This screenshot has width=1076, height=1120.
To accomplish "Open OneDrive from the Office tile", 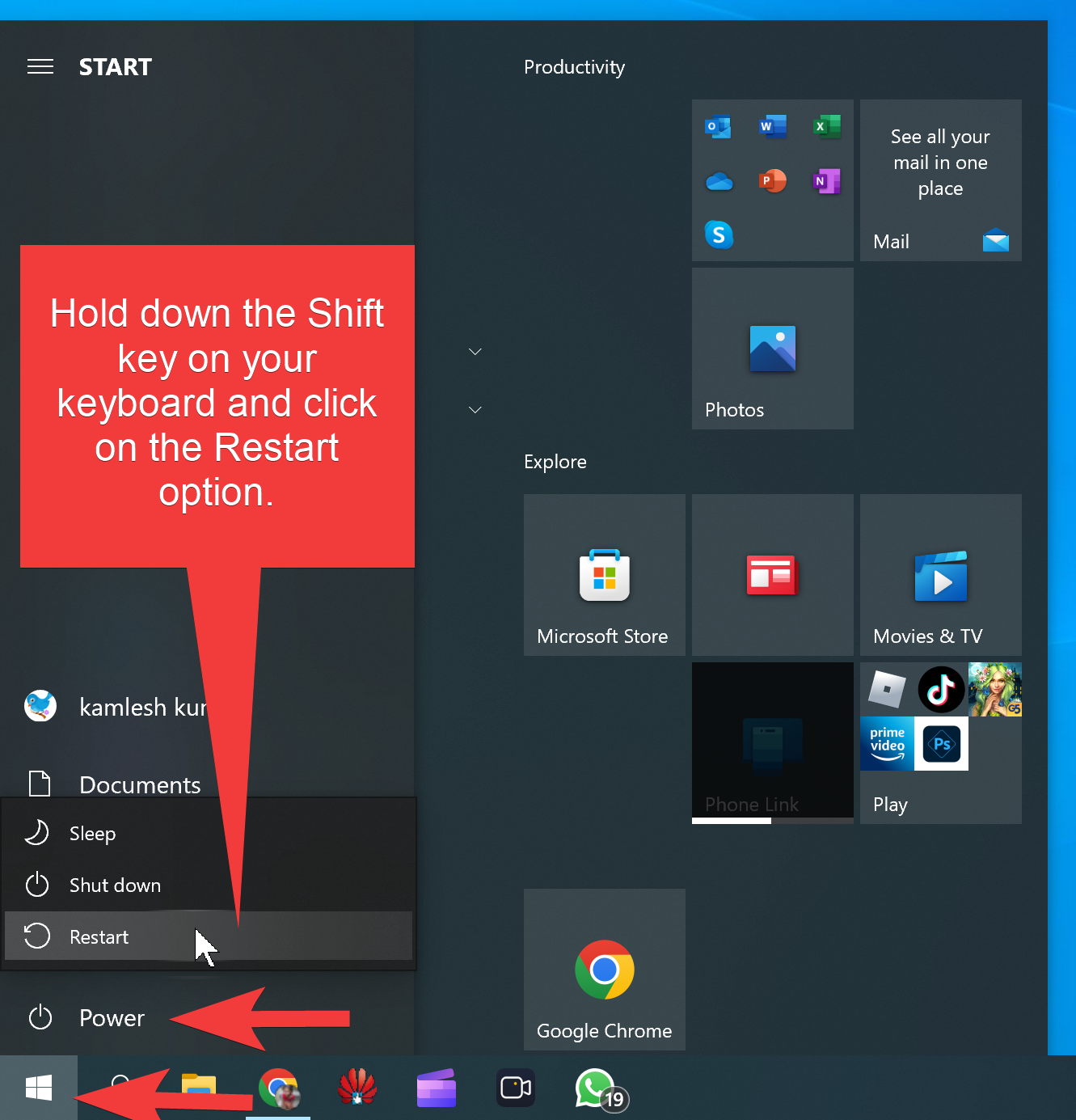I will click(x=719, y=181).
